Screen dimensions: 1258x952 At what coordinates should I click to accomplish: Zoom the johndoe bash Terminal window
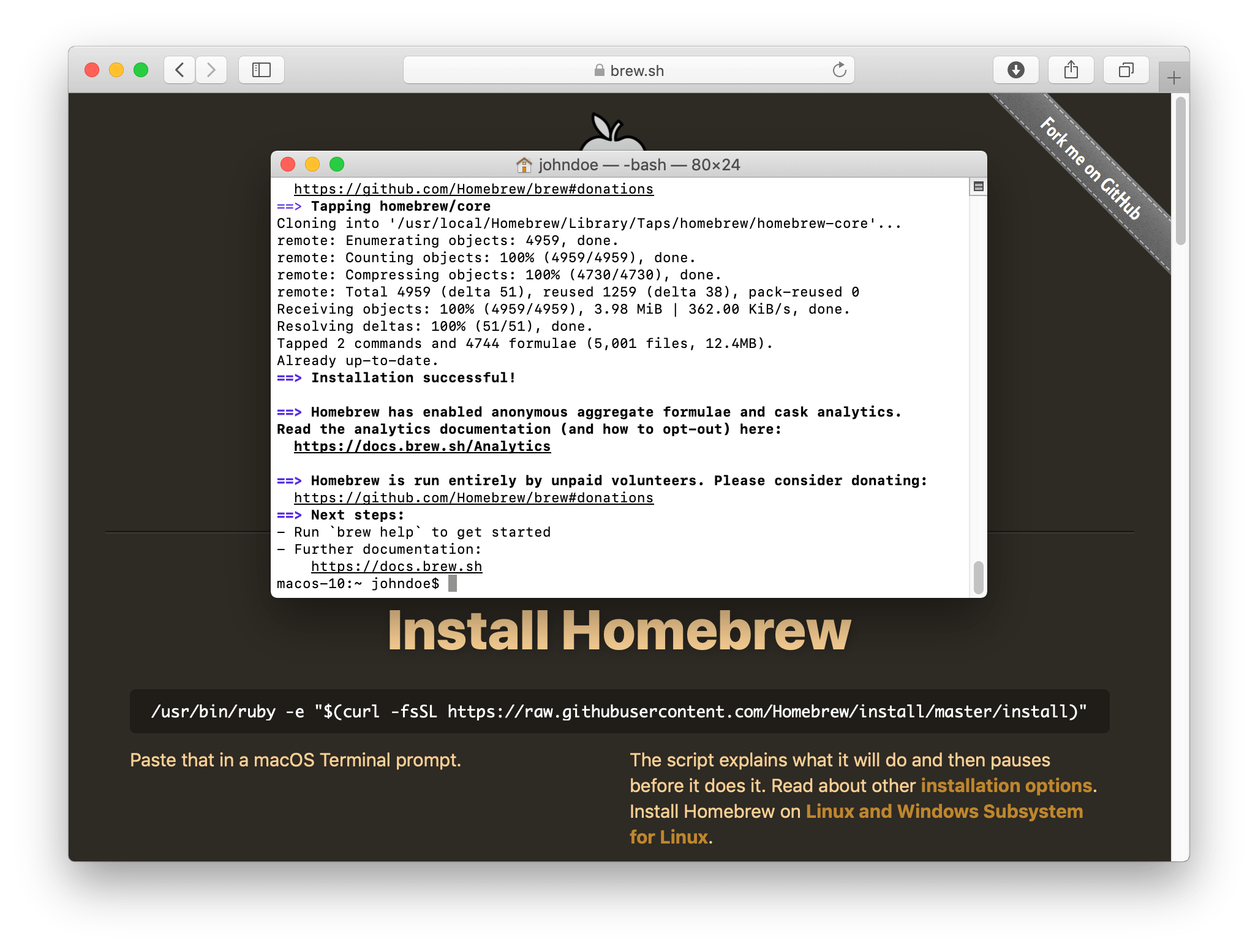pyautogui.click(x=337, y=164)
